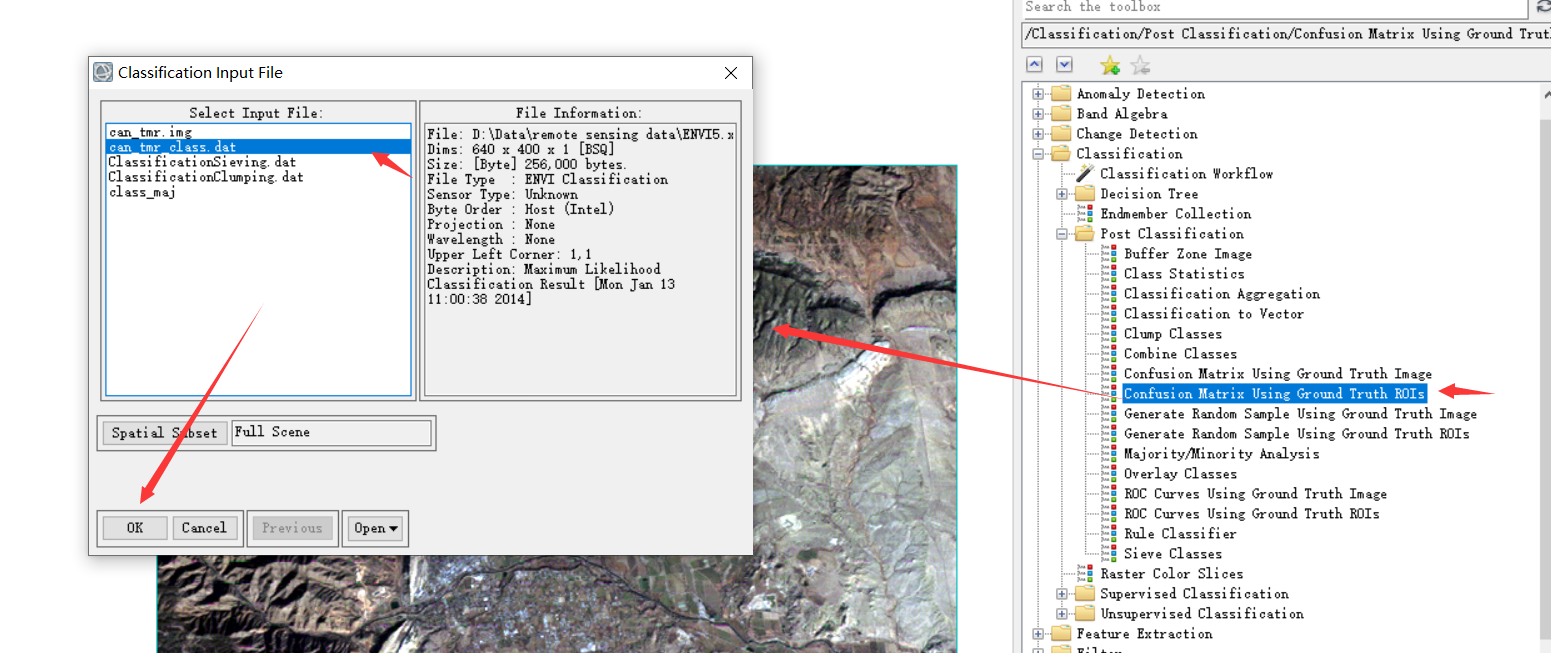
Task: Collapse the Classification folder
Action: pyautogui.click(x=1038, y=154)
